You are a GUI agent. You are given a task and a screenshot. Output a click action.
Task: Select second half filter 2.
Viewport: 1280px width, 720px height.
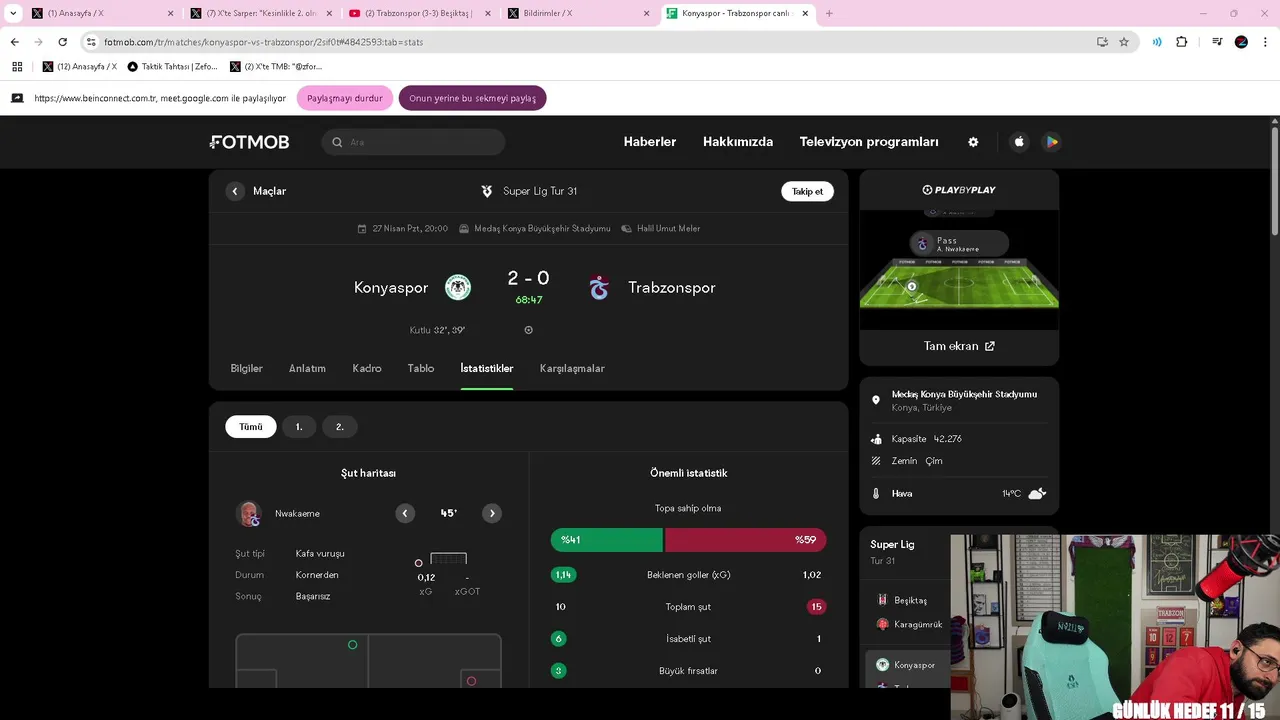pyautogui.click(x=339, y=427)
